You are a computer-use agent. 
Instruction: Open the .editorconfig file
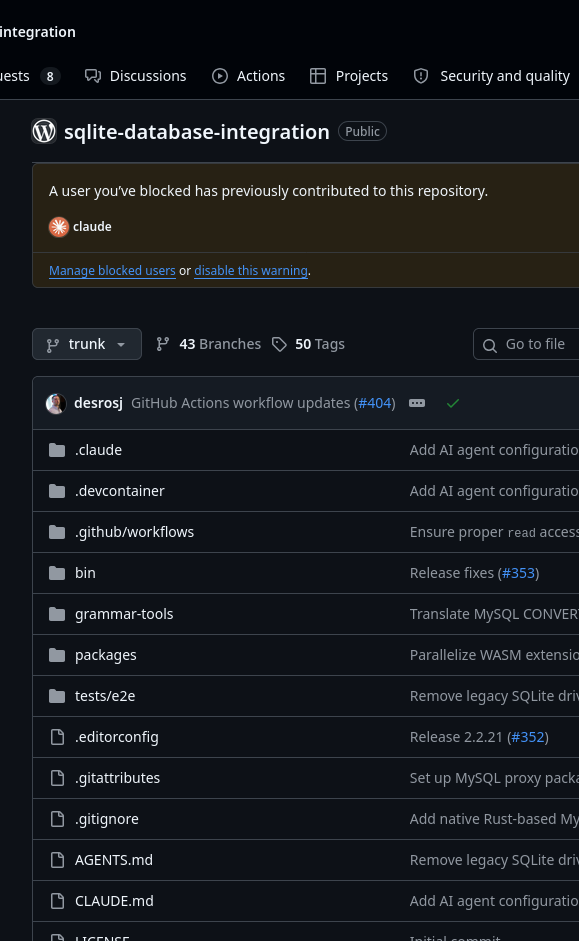pyautogui.click(x=117, y=737)
